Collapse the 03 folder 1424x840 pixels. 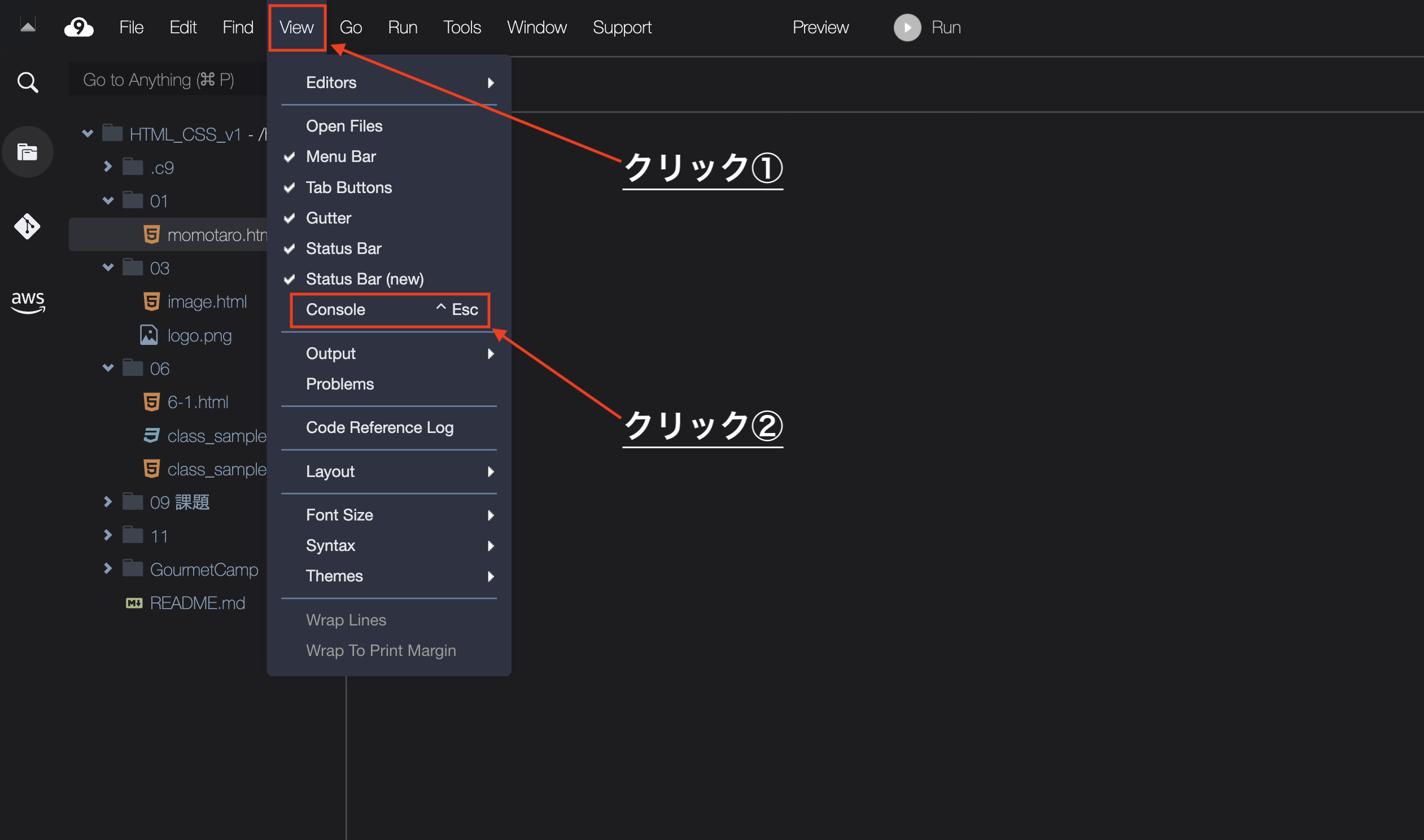[107, 267]
